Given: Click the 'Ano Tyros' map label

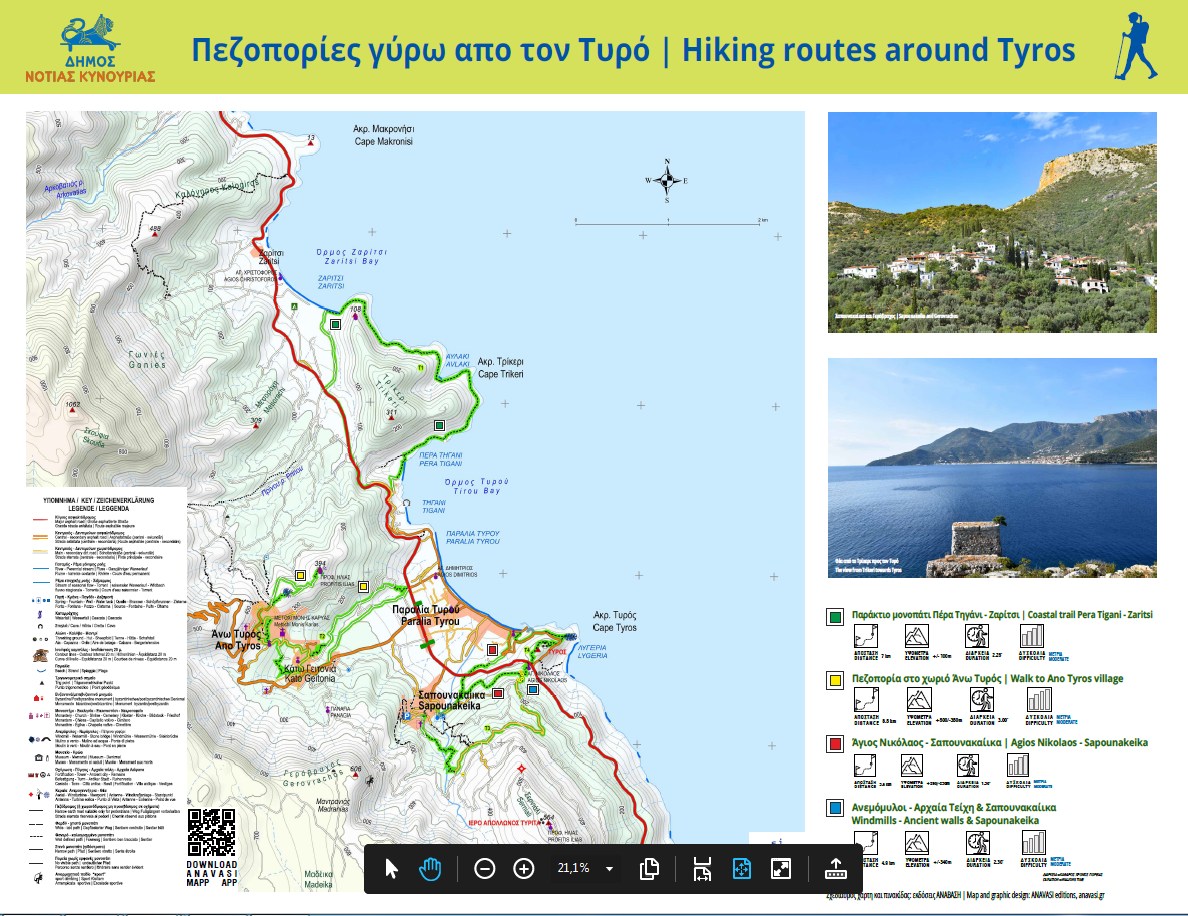Looking at the screenshot, I should tap(237, 646).
